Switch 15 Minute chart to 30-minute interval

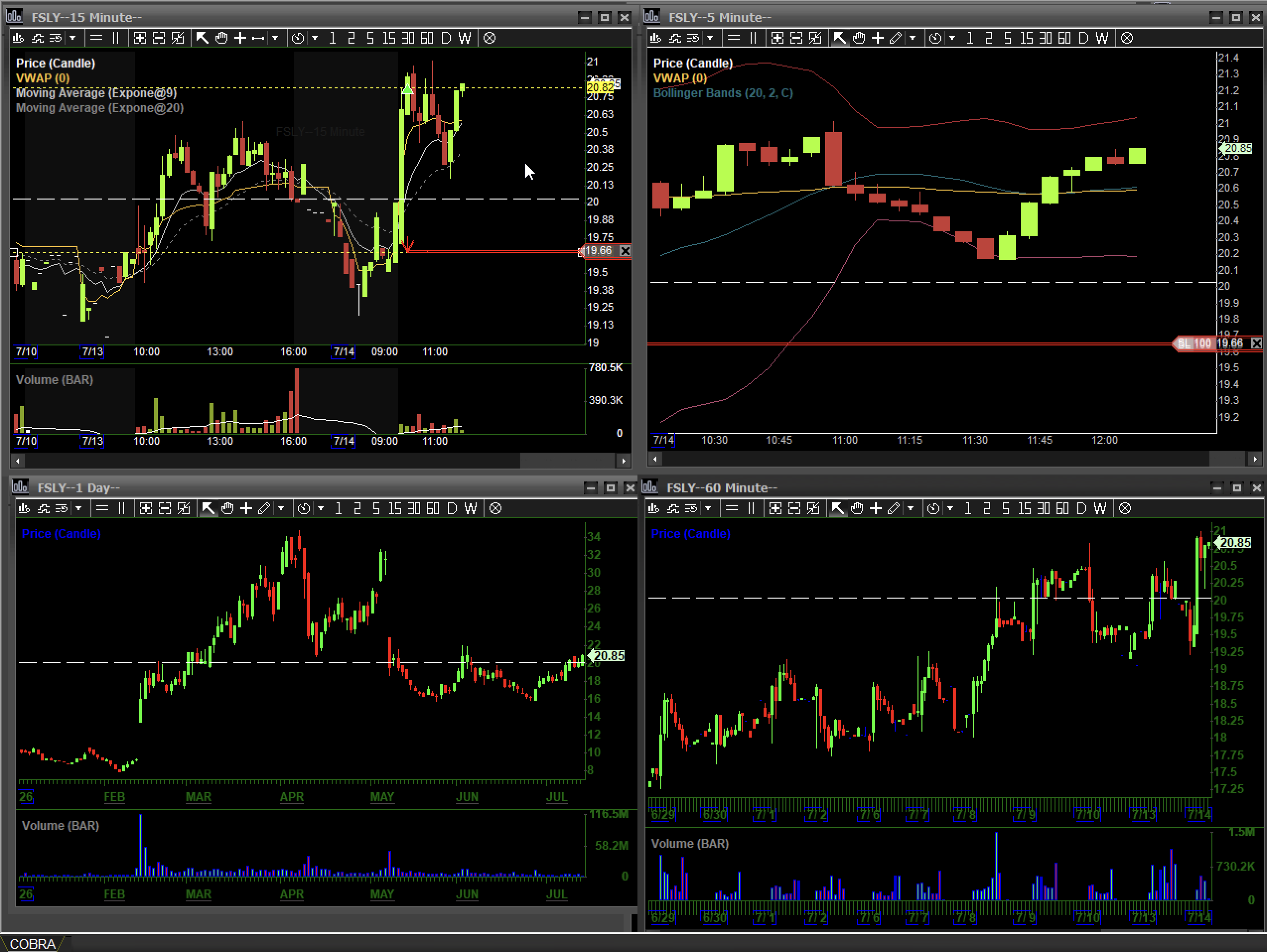point(408,38)
